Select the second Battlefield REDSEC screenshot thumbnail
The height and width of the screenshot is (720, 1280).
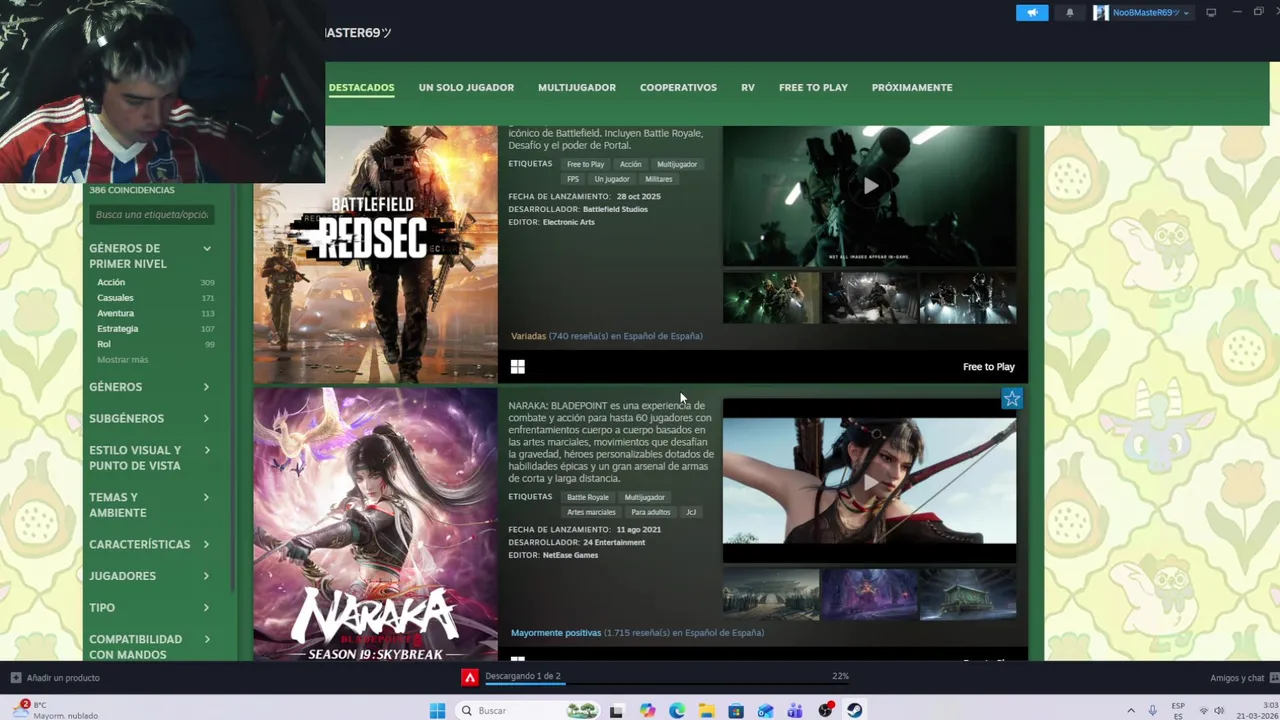pos(869,298)
